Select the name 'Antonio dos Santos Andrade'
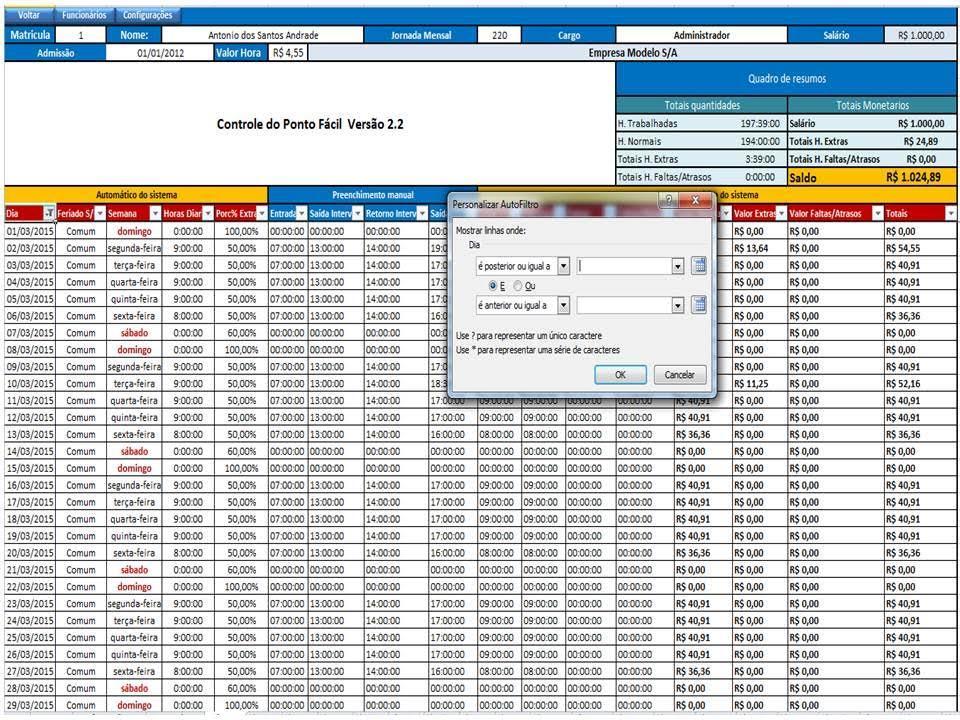Viewport: 960px width, 720px height. tap(263, 35)
